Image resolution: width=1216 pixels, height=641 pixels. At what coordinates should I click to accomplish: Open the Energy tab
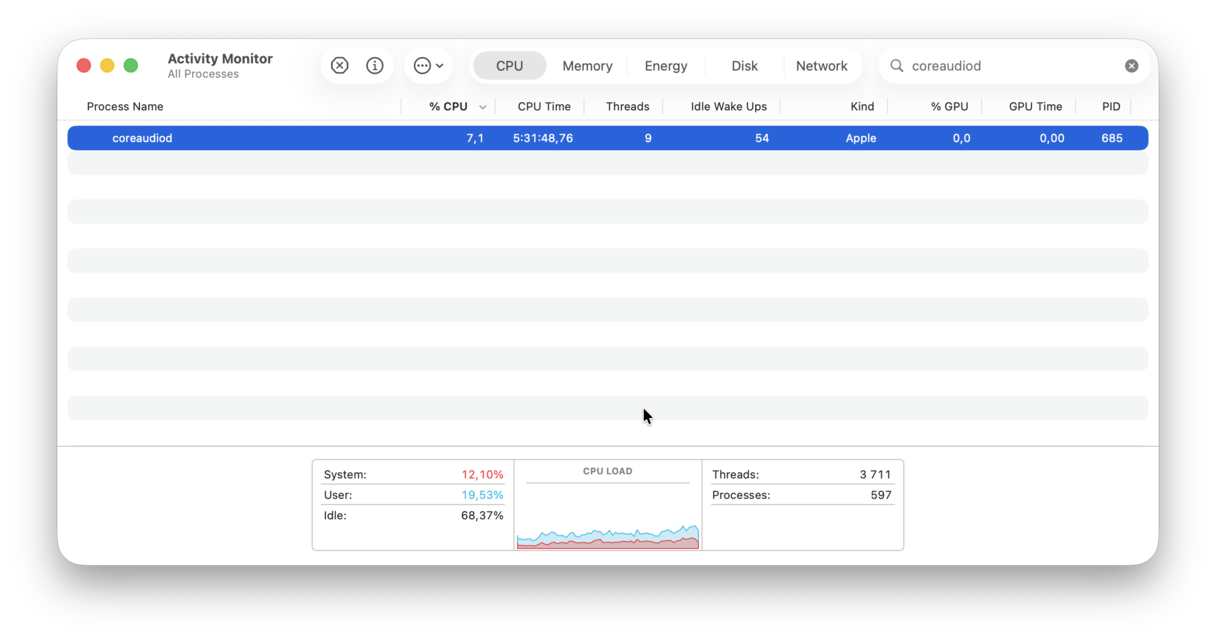point(666,66)
